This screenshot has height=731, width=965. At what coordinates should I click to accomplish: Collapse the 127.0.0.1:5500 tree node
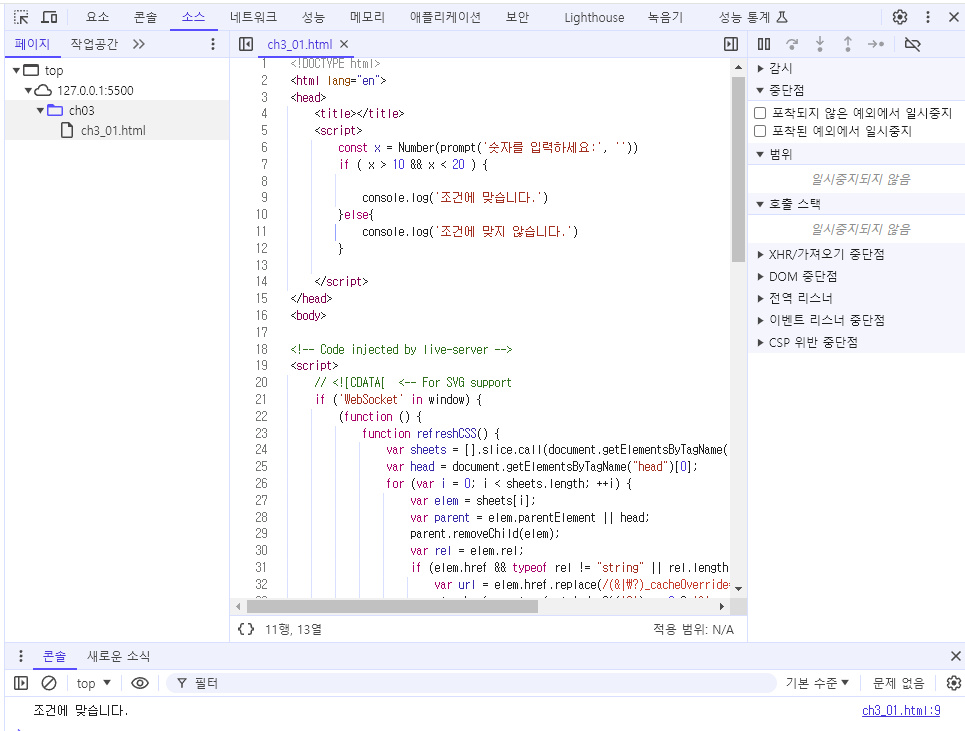(x=28, y=90)
